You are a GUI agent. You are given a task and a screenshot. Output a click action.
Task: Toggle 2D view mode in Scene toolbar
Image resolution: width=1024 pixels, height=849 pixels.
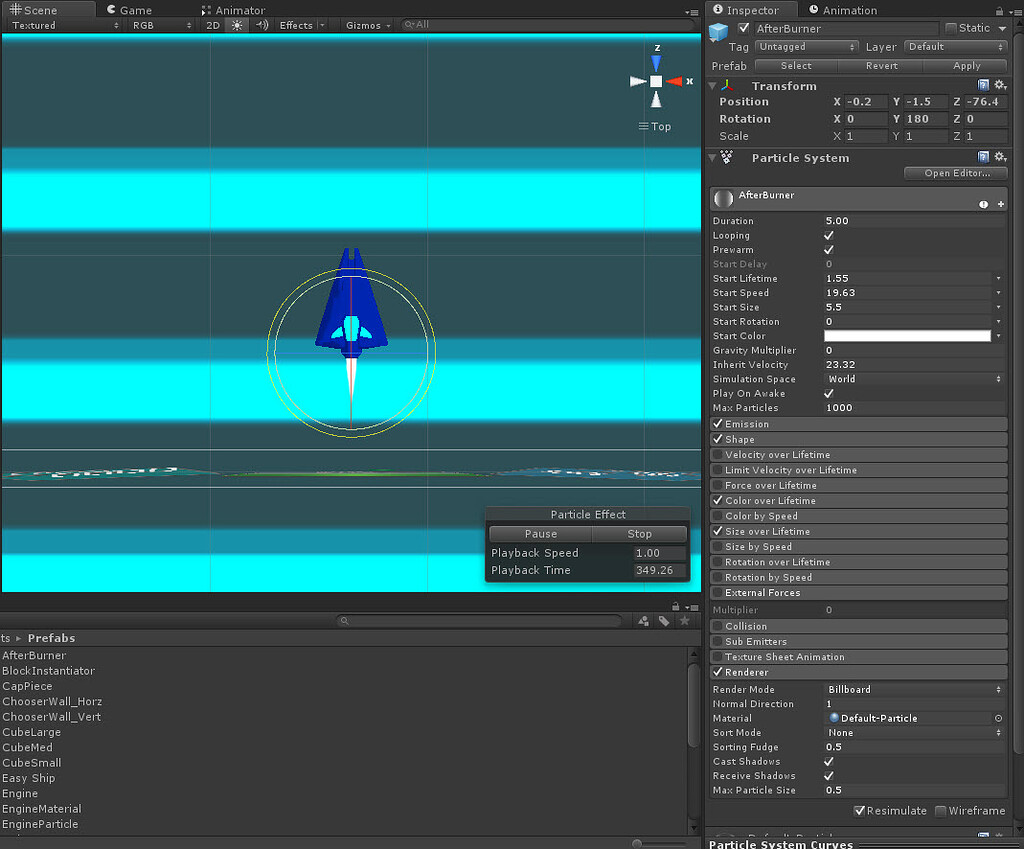[213, 25]
